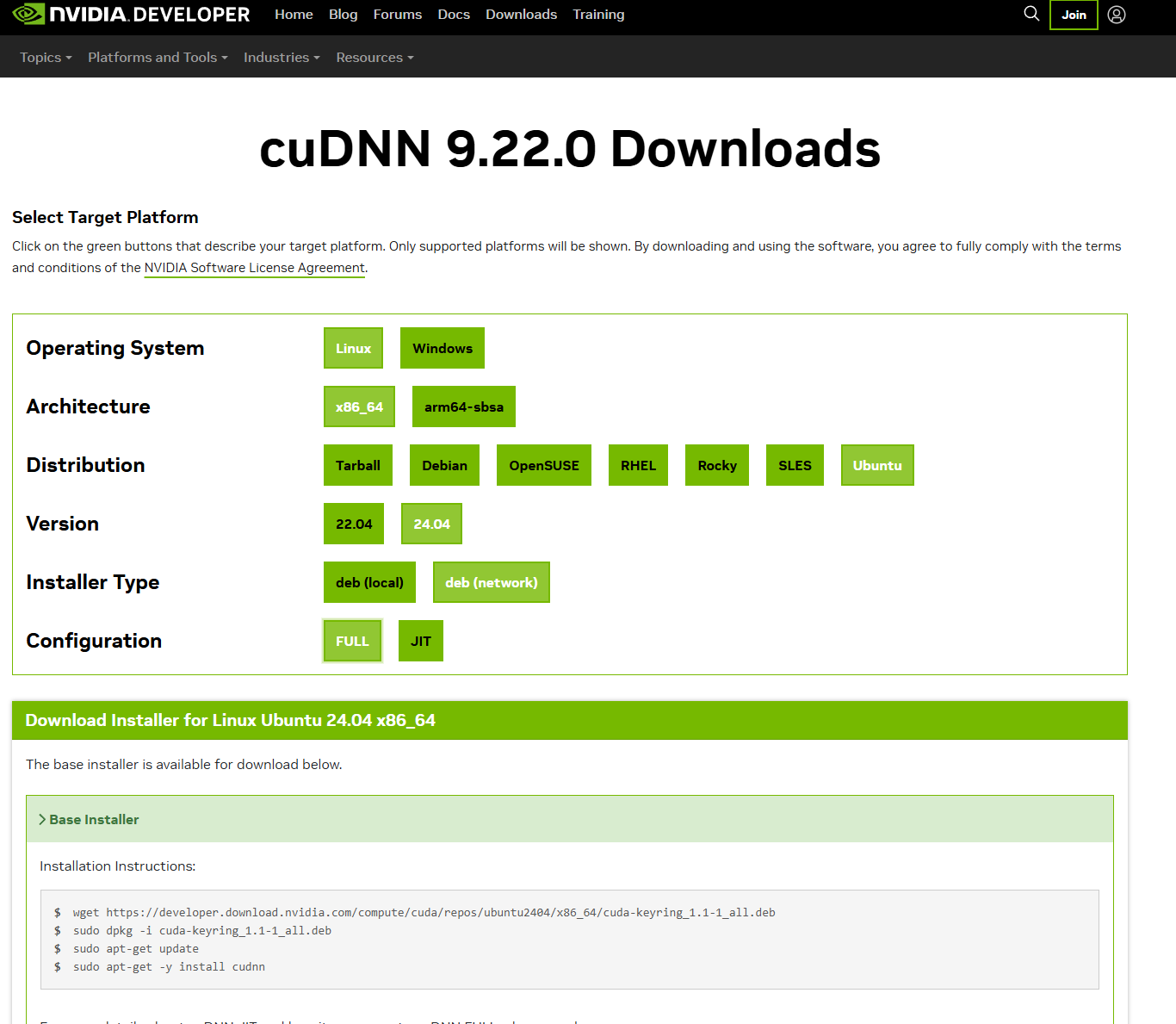Expand the Industries dropdown menu

282,57
